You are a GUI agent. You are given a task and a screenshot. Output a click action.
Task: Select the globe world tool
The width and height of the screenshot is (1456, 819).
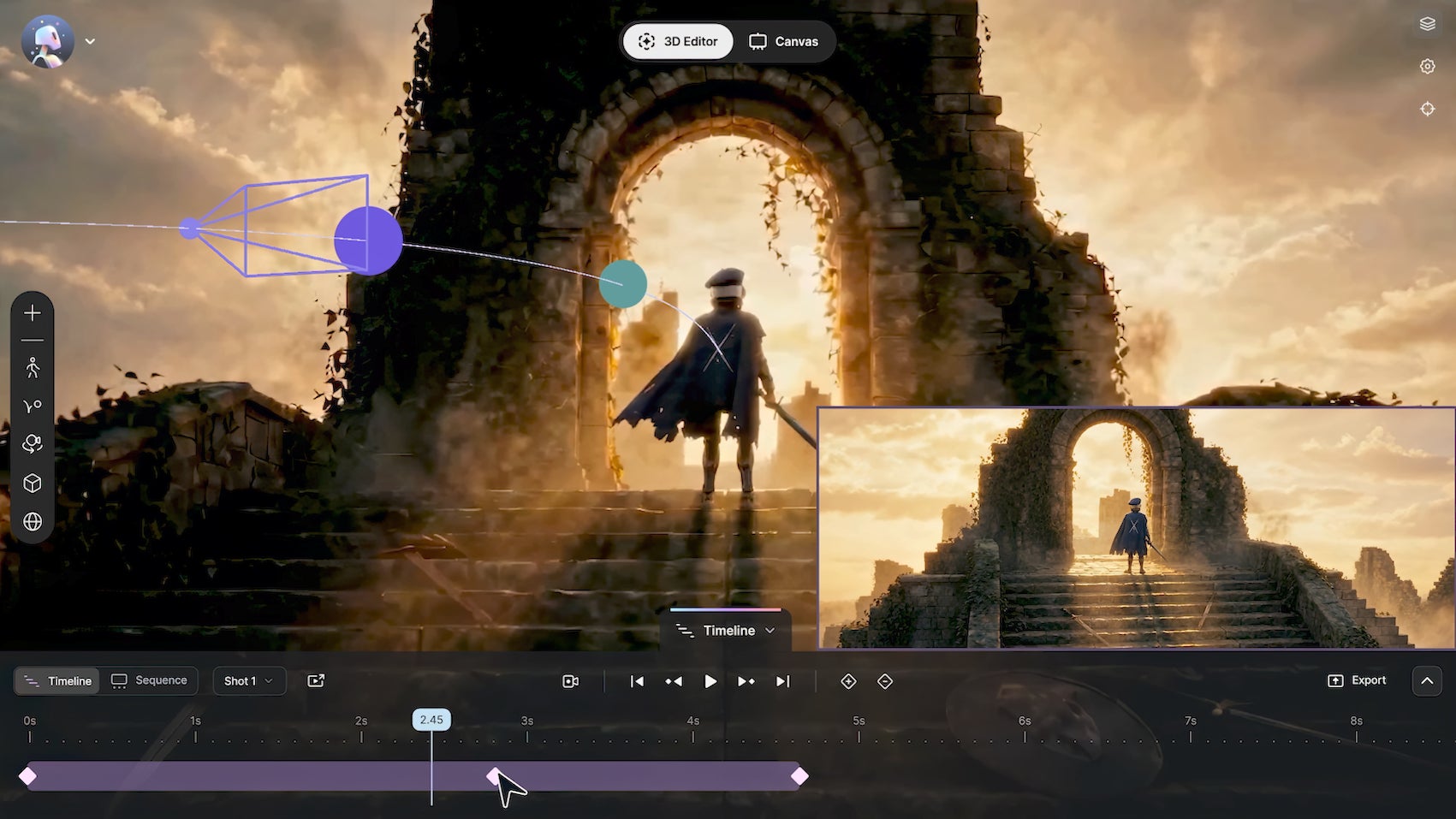click(x=33, y=521)
